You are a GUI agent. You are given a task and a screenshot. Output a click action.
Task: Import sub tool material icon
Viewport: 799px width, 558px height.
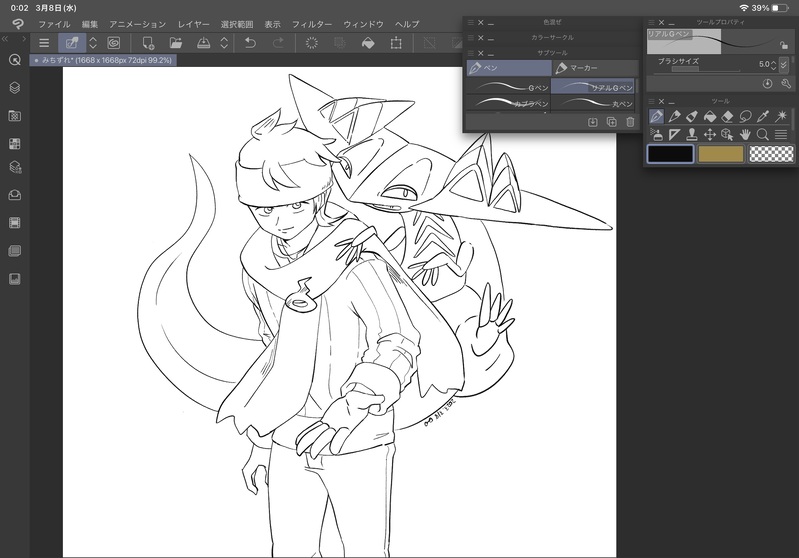click(593, 122)
